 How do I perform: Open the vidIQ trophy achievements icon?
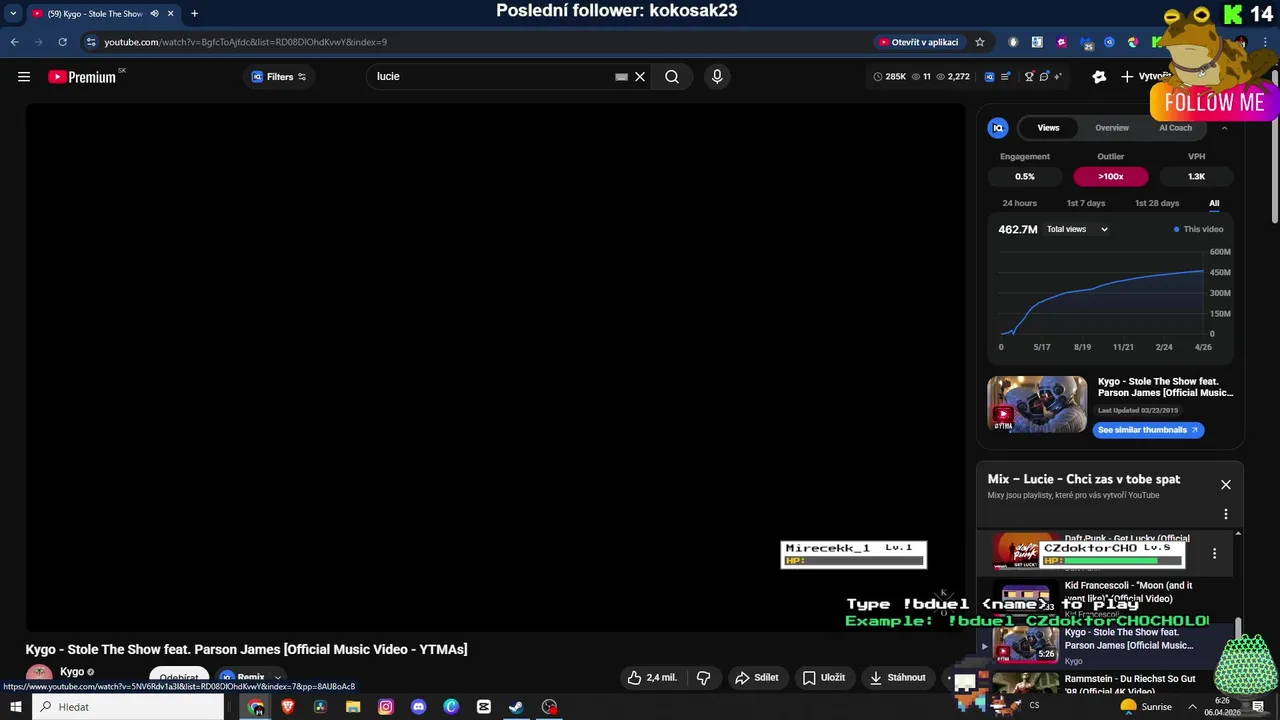point(1029,77)
